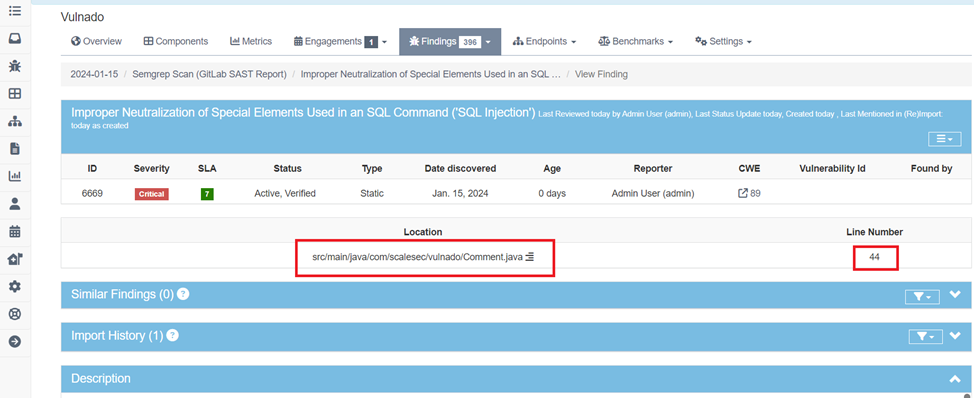The height and width of the screenshot is (398, 974).
Task: Click the Similar Findings (0) heading
Action: [122, 294]
